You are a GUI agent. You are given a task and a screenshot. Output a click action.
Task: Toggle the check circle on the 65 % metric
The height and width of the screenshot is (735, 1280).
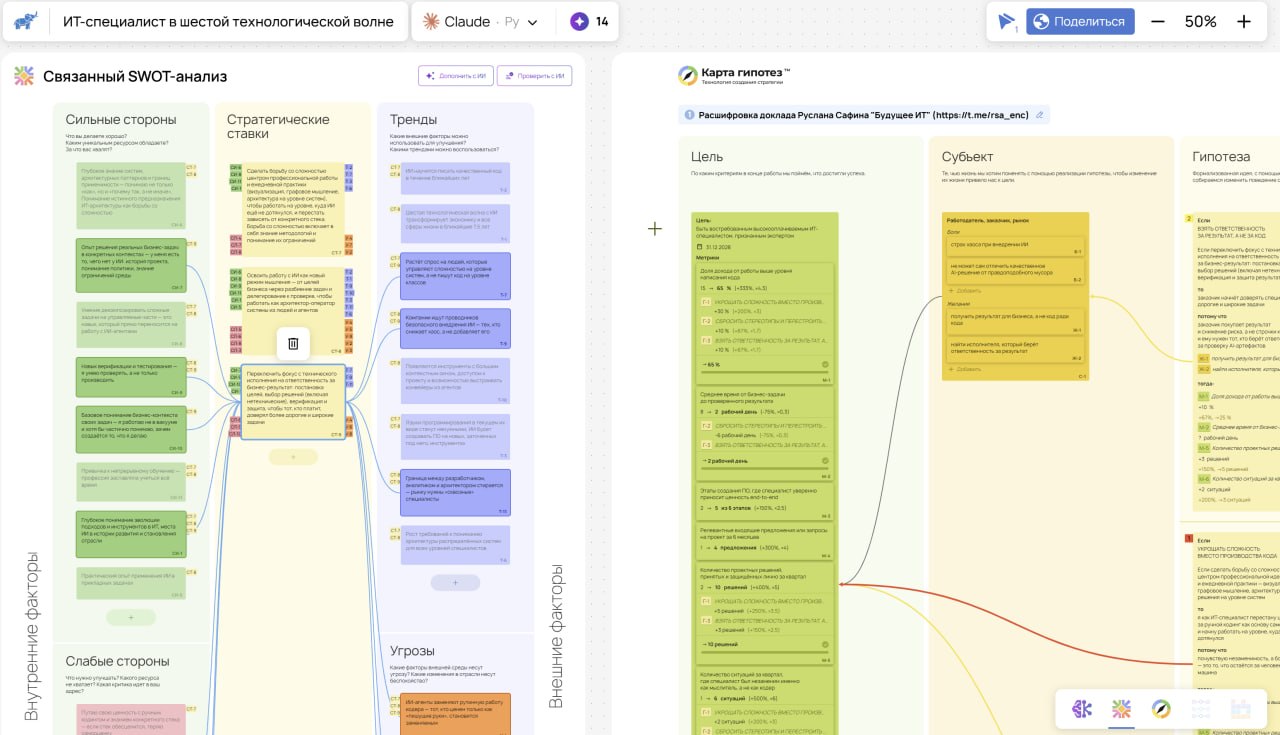click(825, 365)
